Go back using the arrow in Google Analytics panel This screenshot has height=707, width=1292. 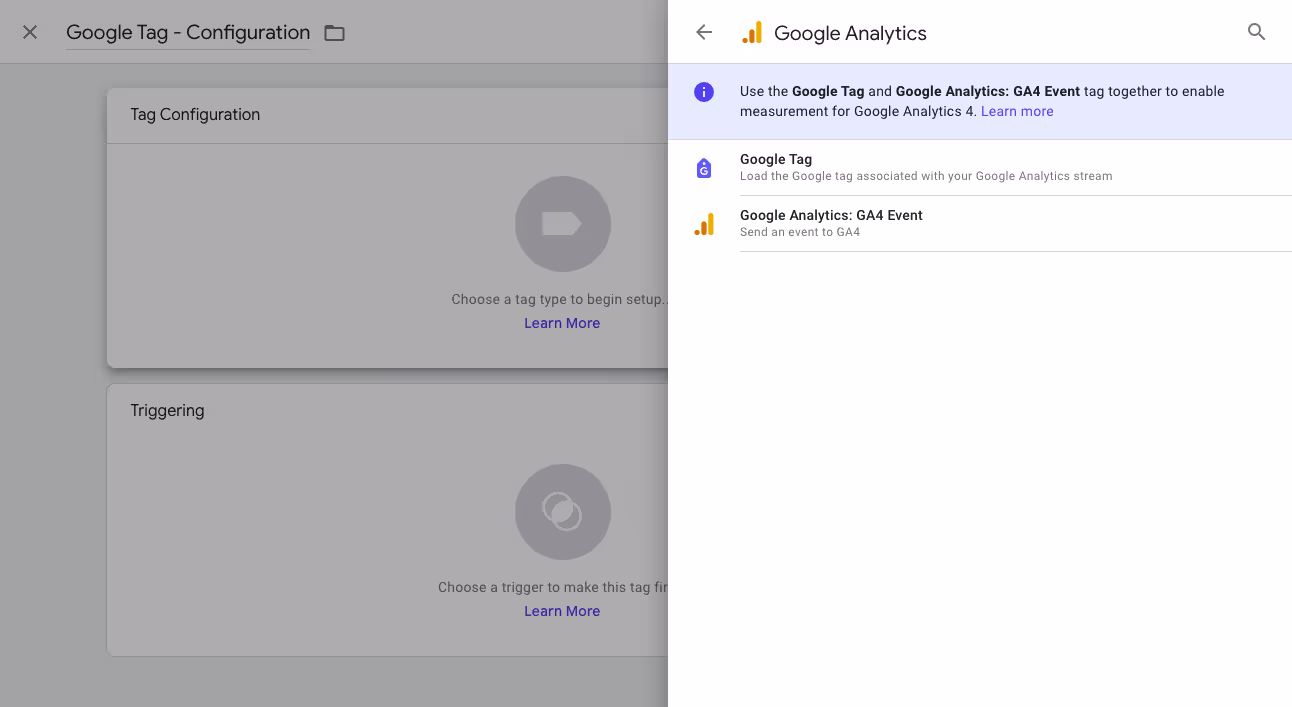pos(704,32)
